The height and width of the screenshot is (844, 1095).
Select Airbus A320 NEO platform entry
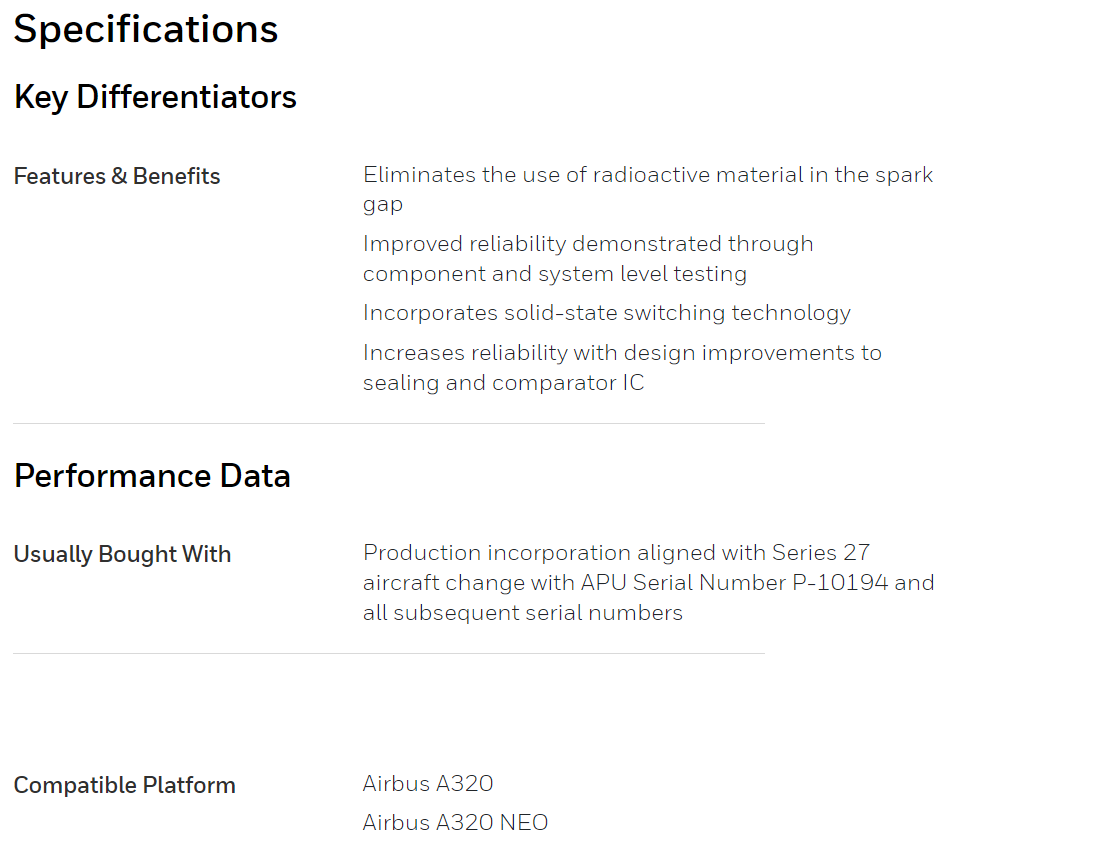455,822
